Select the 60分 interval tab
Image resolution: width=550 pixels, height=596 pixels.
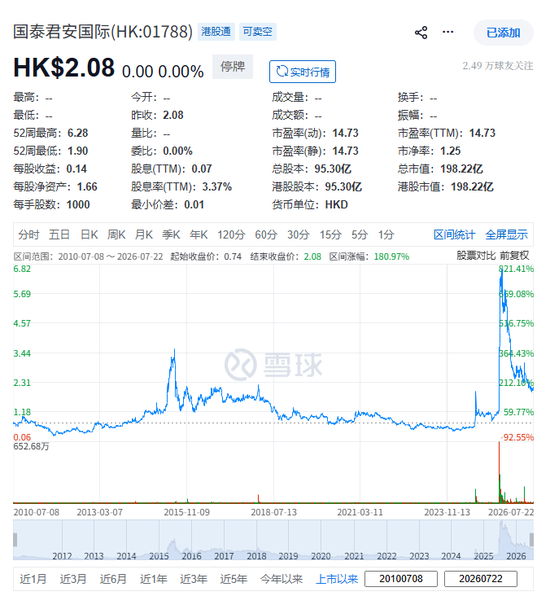click(266, 235)
